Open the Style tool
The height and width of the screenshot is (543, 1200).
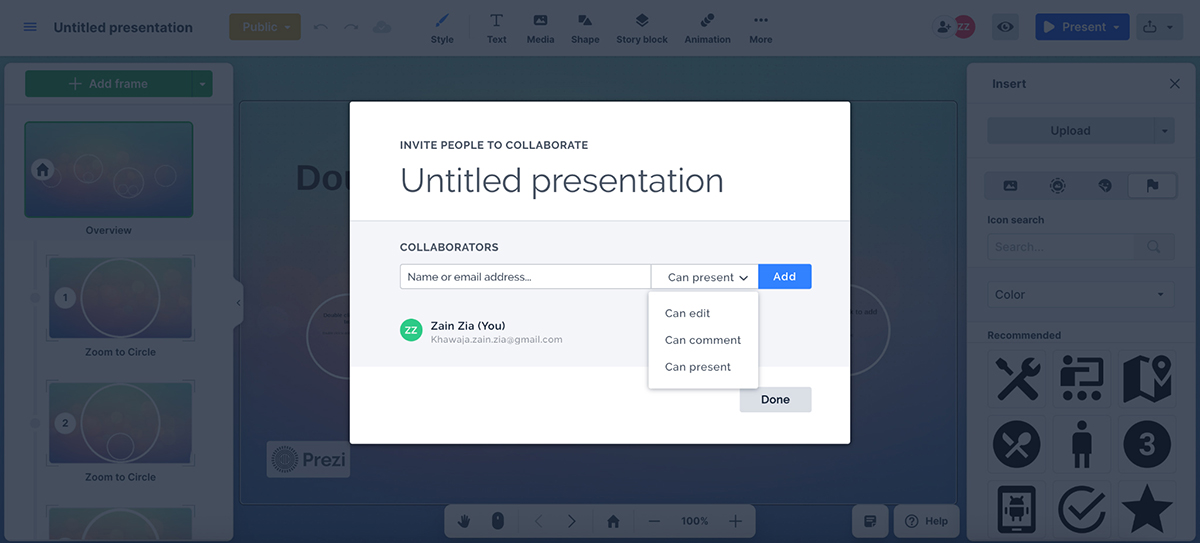442,28
